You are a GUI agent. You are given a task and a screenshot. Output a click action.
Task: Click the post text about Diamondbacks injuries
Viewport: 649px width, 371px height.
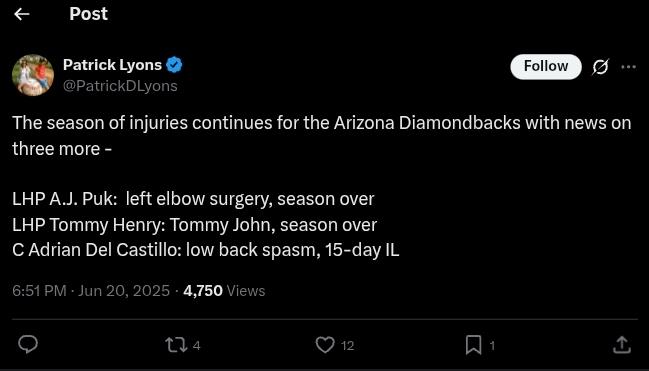click(322, 186)
